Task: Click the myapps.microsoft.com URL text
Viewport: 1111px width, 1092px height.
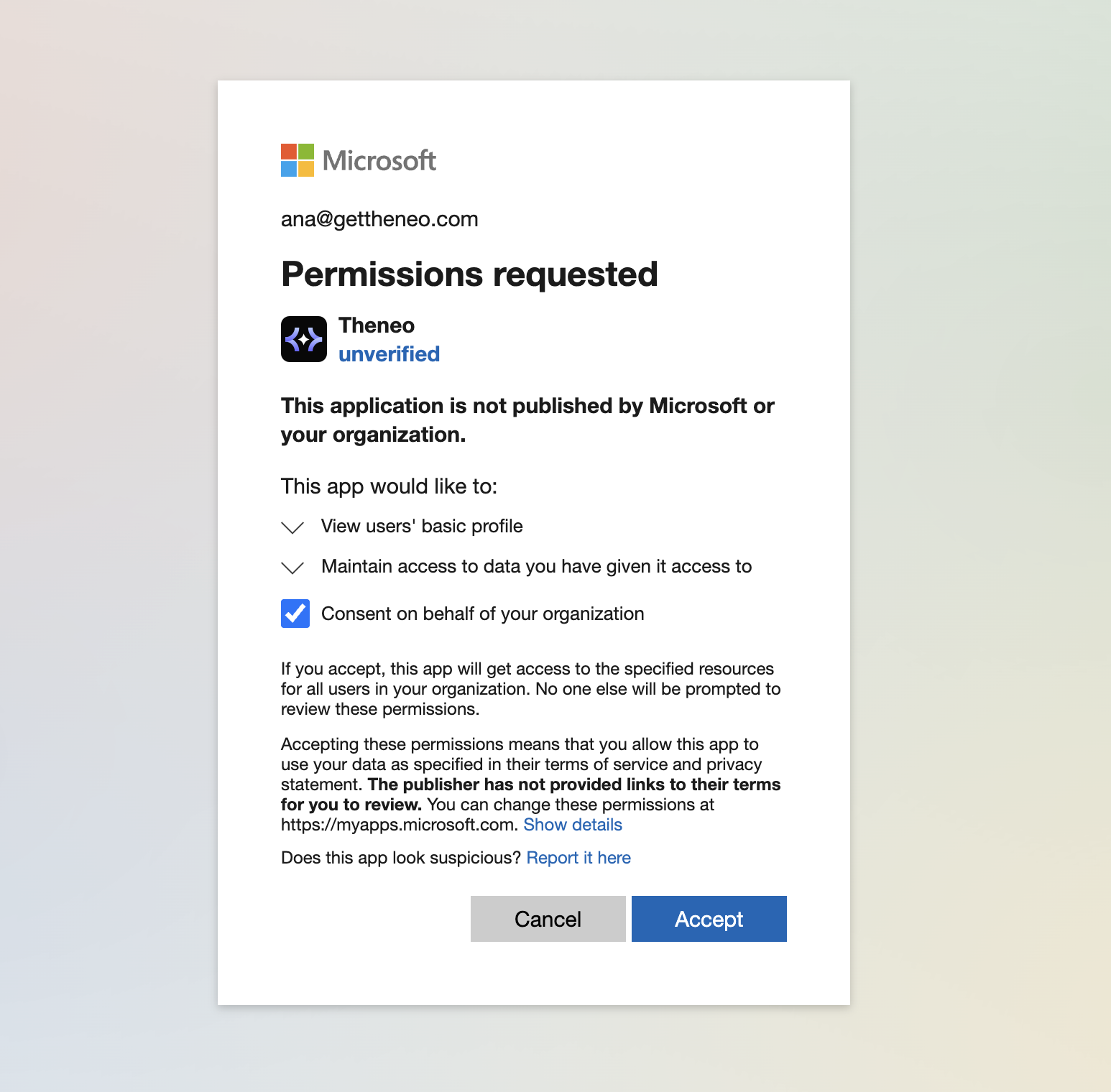Action: point(399,825)
